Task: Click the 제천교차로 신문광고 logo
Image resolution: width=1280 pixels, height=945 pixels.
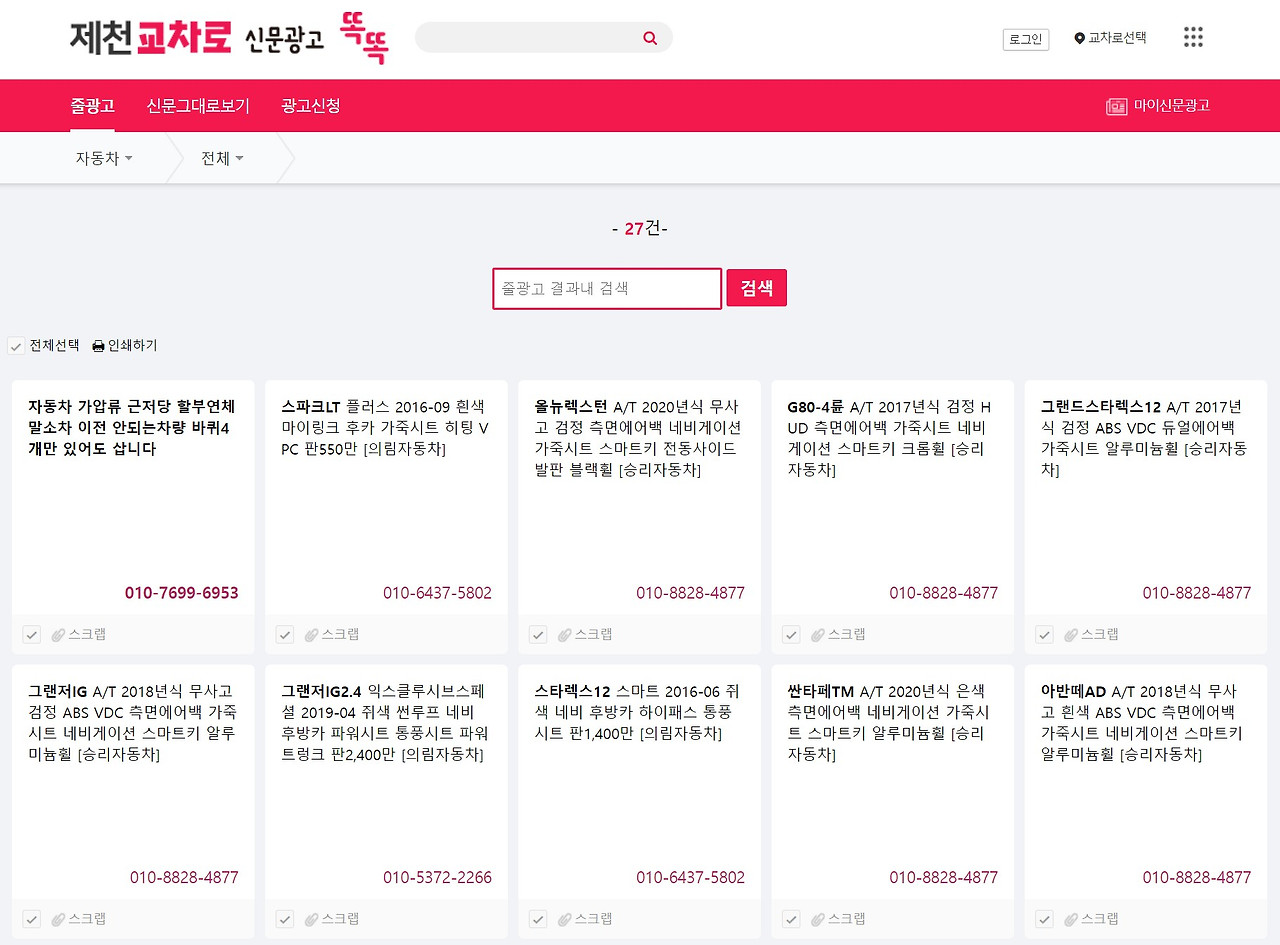Action: [x=197, y=38]
